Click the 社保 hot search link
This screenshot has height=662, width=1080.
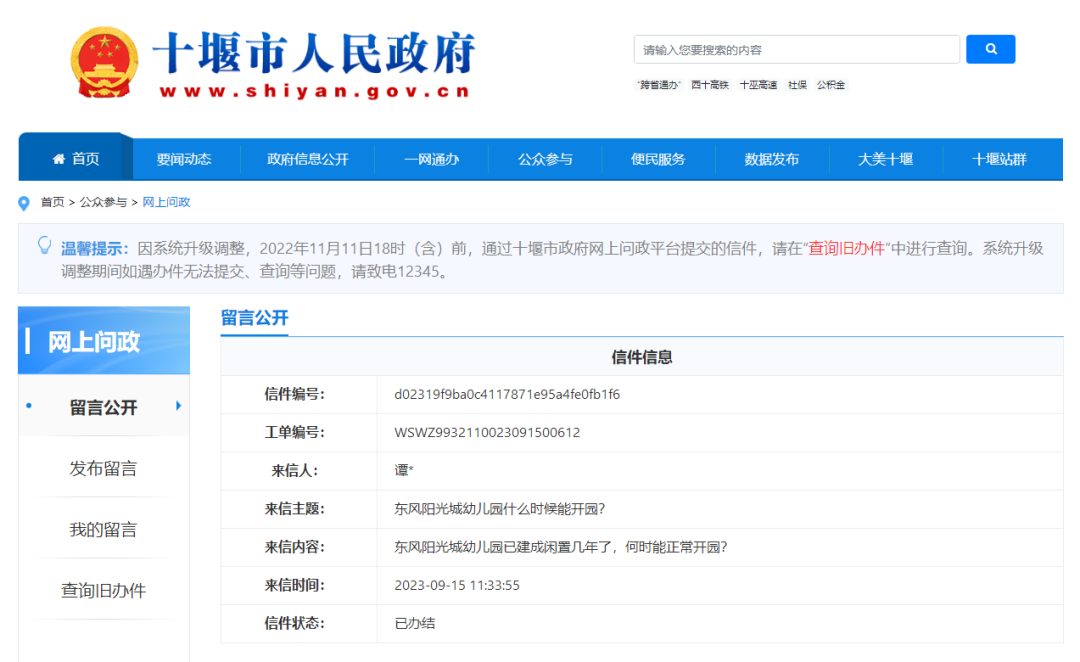point(798,85)
